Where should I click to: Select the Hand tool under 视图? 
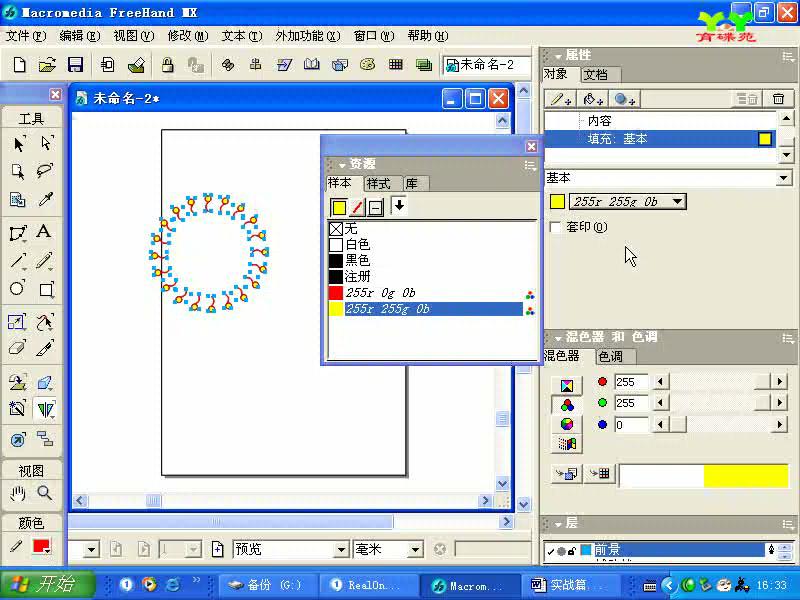17,493
